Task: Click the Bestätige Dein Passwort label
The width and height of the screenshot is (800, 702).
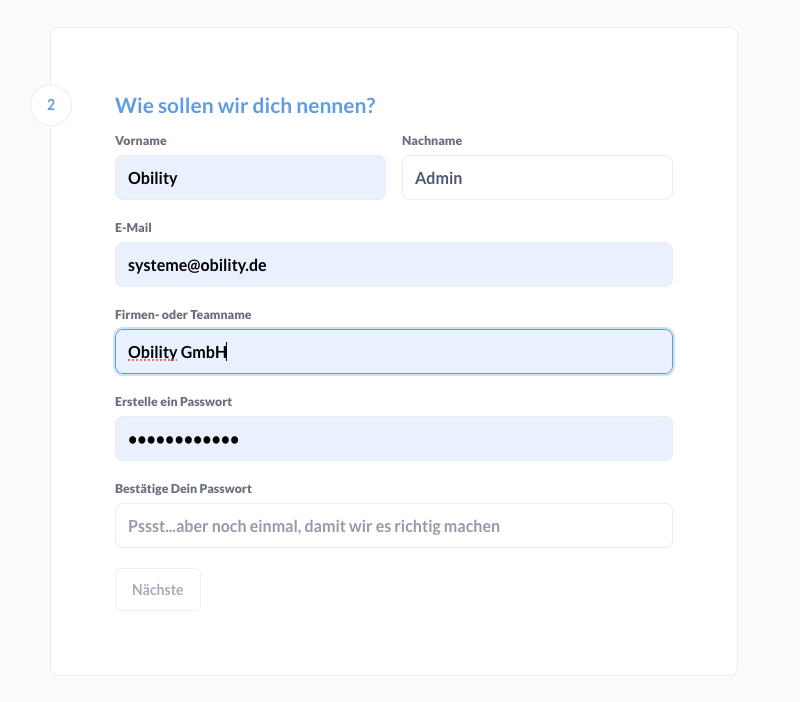Action: (x=183, y=489)
